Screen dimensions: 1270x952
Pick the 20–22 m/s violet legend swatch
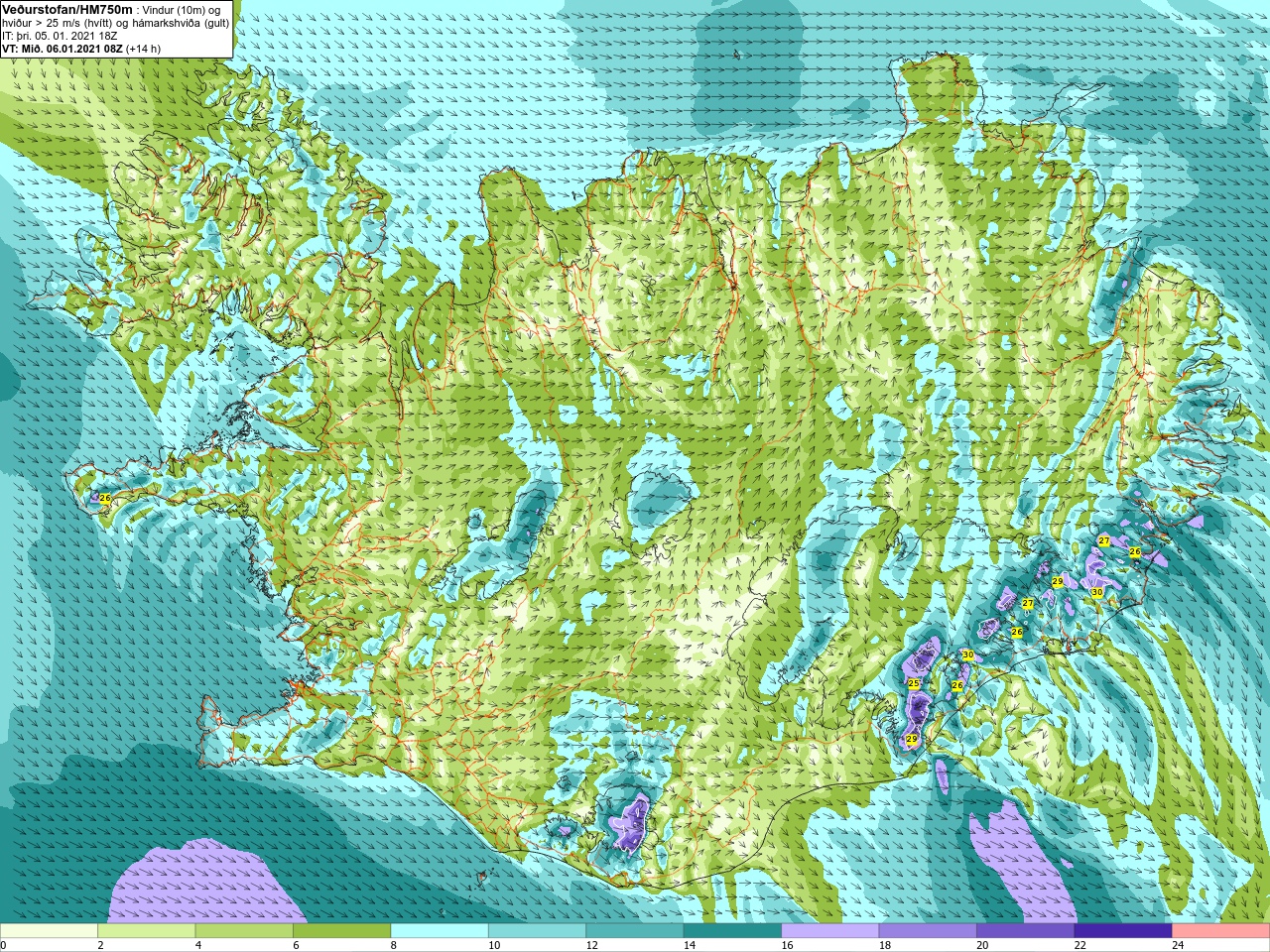click(1026, 931)
